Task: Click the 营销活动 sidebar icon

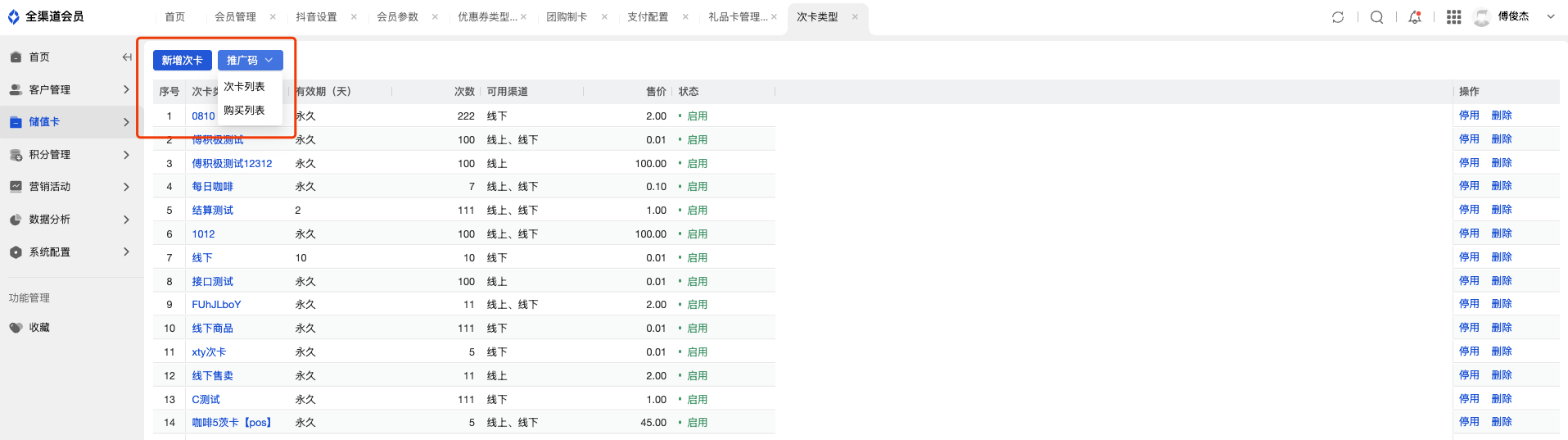Action: click(16, 187)
